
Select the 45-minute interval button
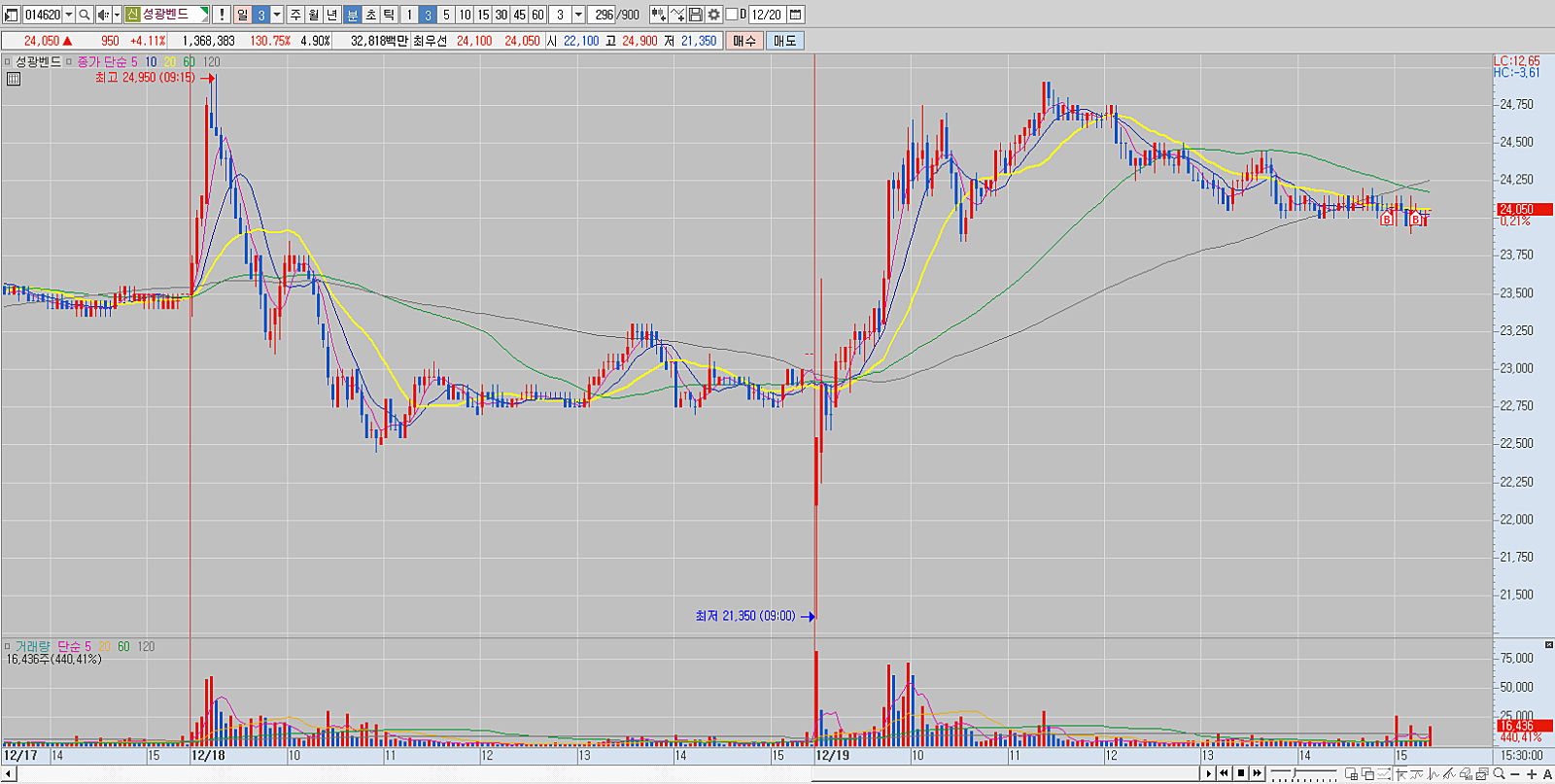pos(519,15)
